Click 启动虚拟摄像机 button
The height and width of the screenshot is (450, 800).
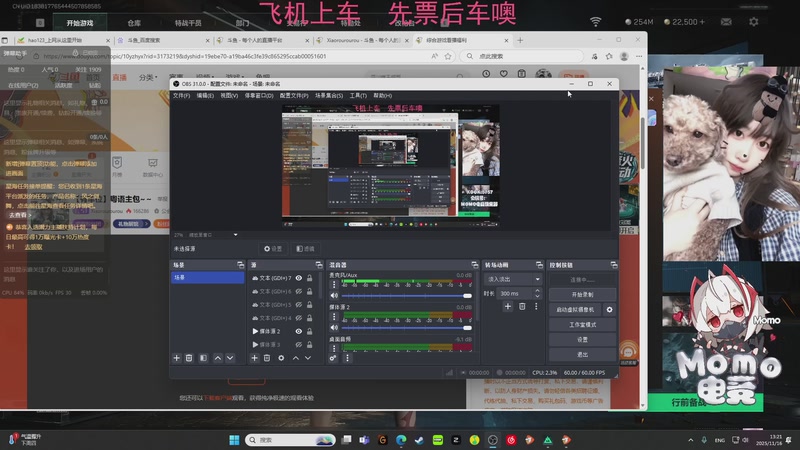[576, 310]
